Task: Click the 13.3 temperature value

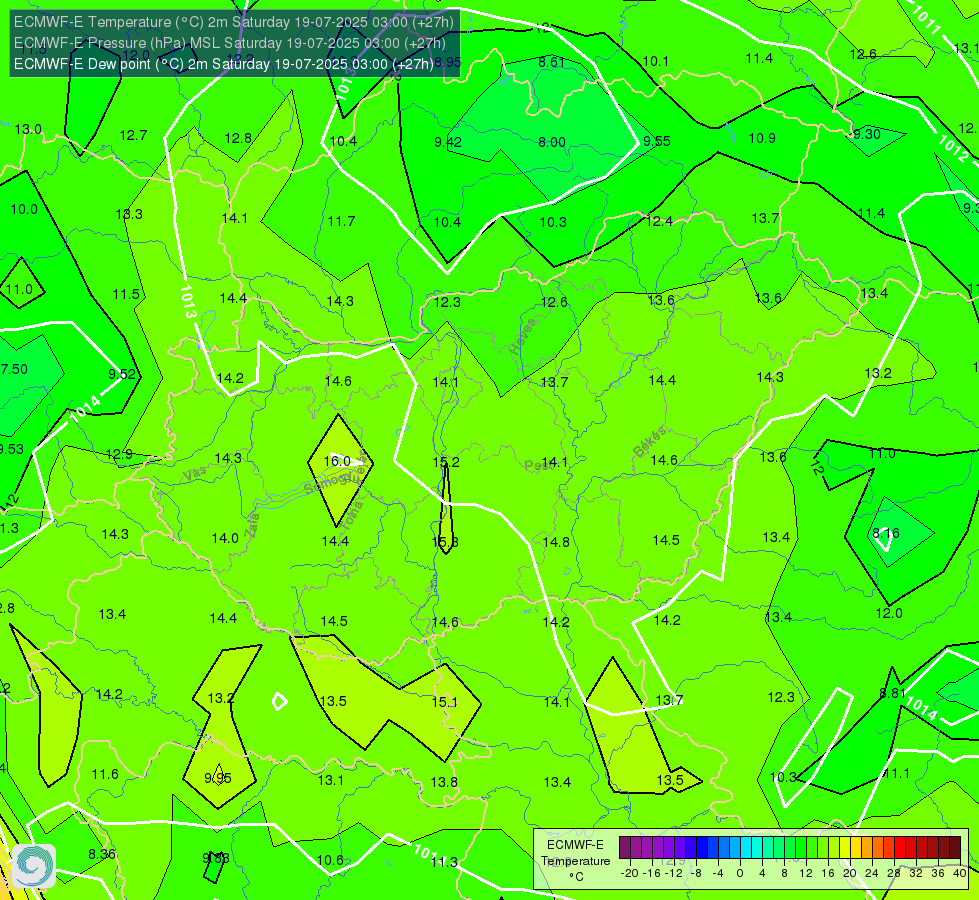Action: (129, 214)
